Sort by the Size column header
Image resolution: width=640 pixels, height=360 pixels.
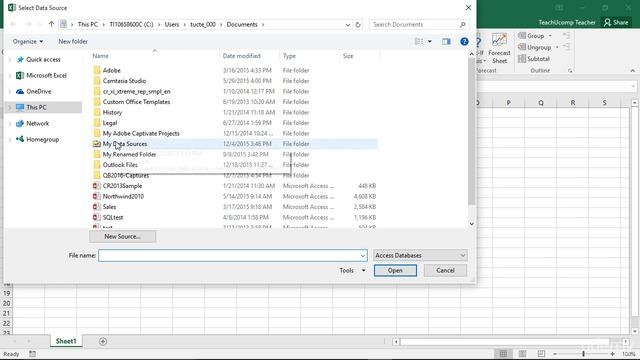point(348,56)
